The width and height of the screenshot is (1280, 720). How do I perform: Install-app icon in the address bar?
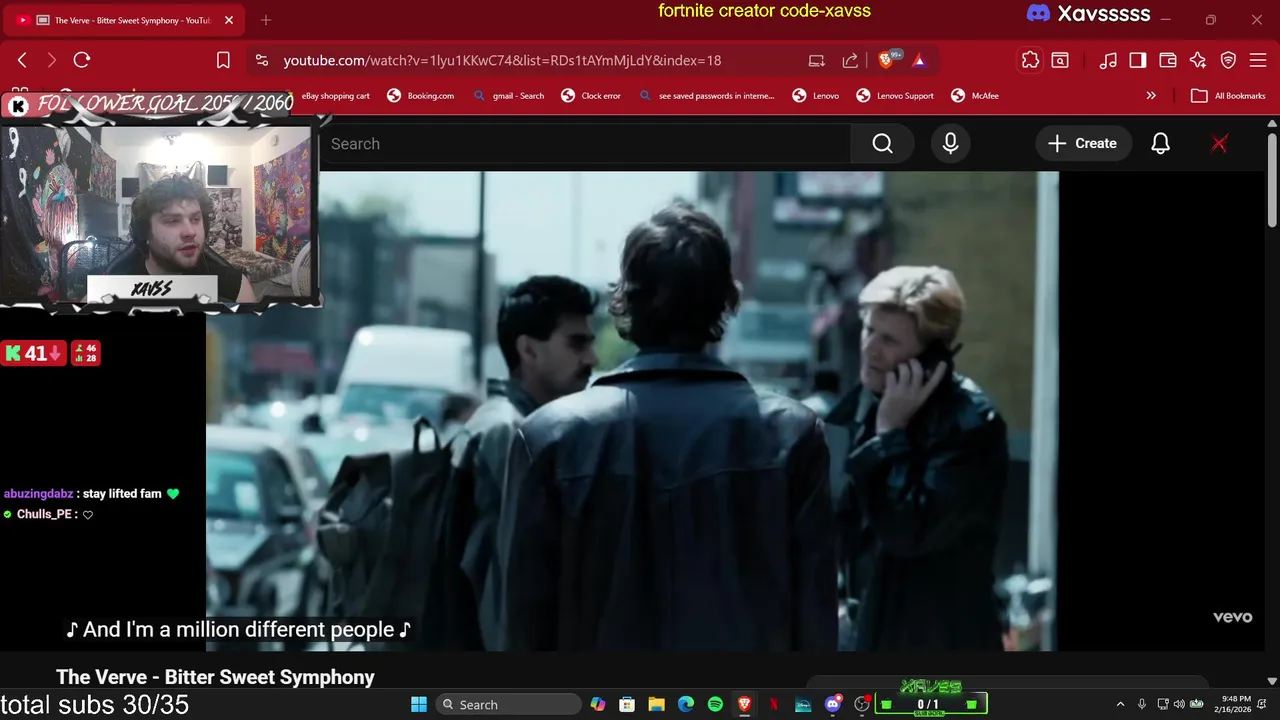[x=817, y=60]
